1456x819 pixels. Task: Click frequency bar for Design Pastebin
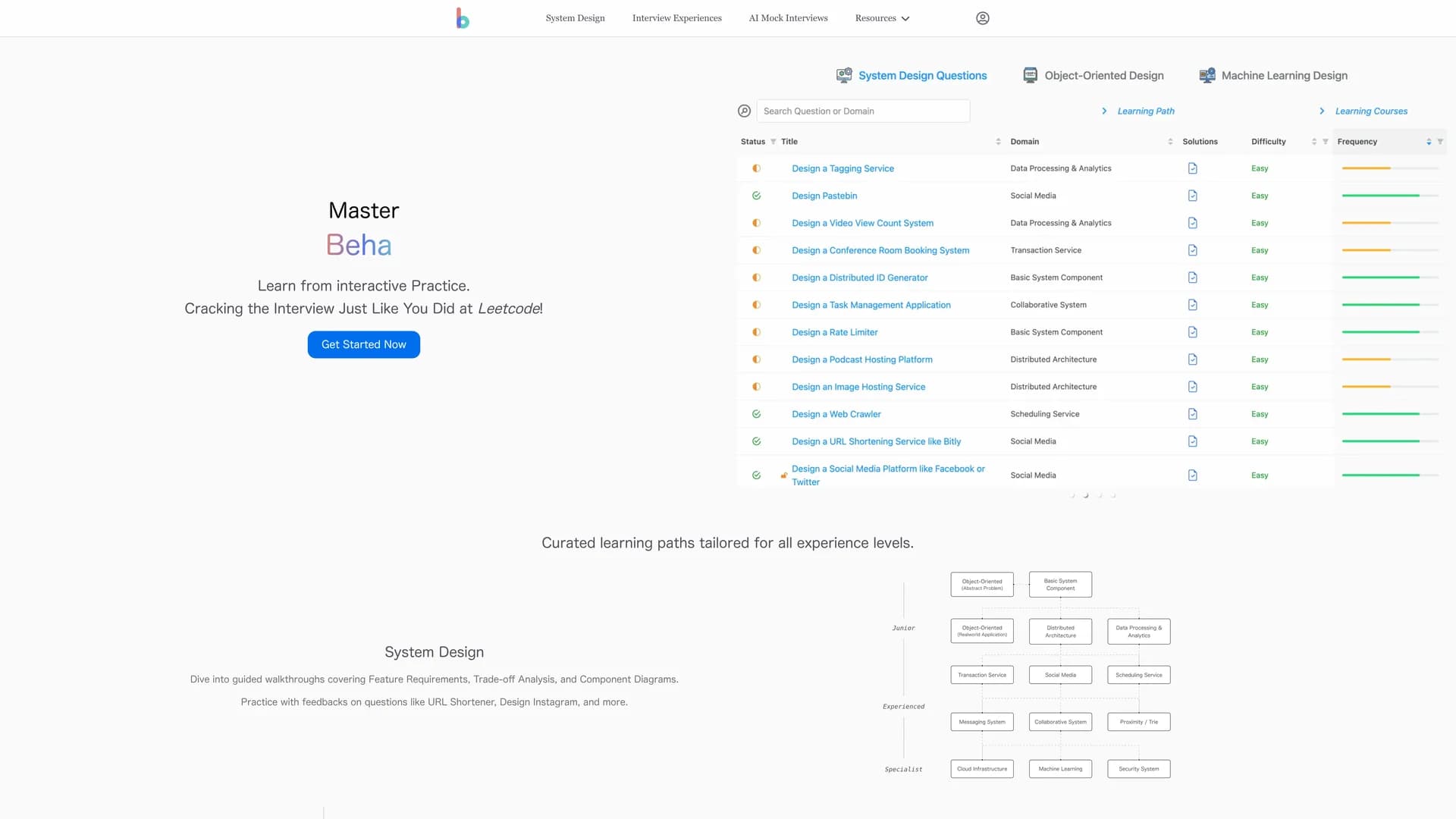pos(1389,196)
